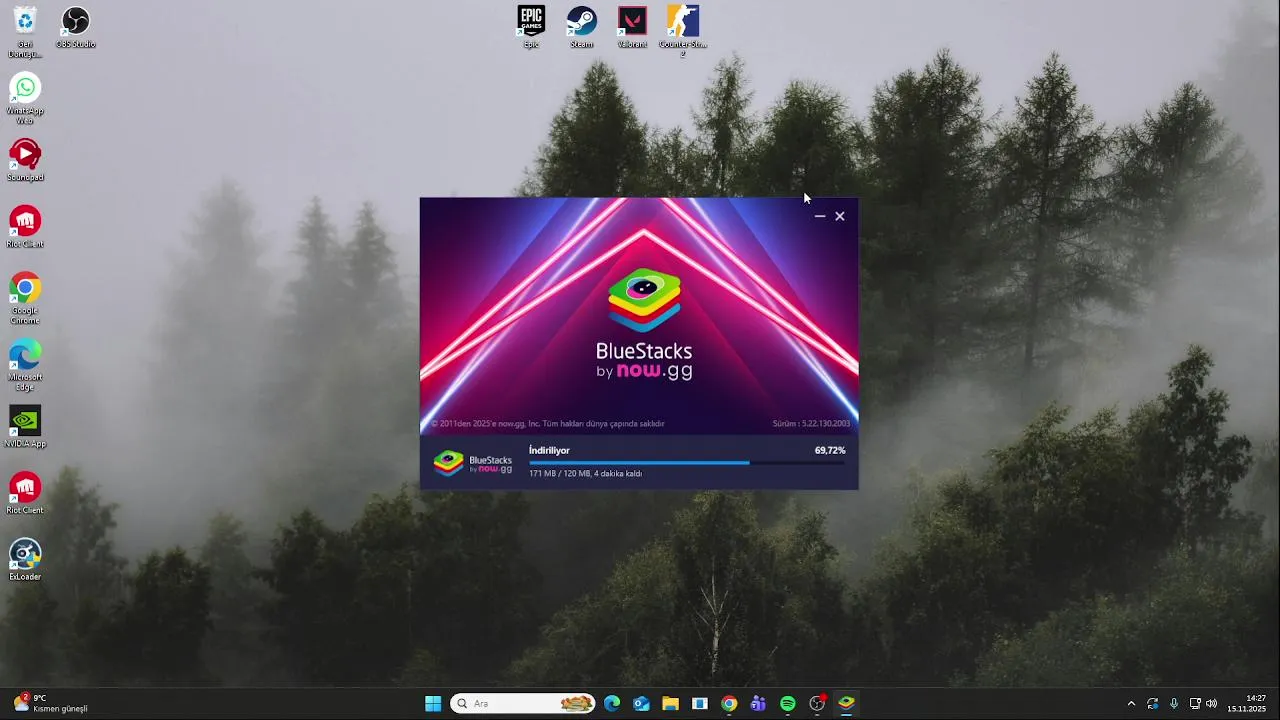
Task: Select the Epic Games desktop shortcut
Action: 531,27
